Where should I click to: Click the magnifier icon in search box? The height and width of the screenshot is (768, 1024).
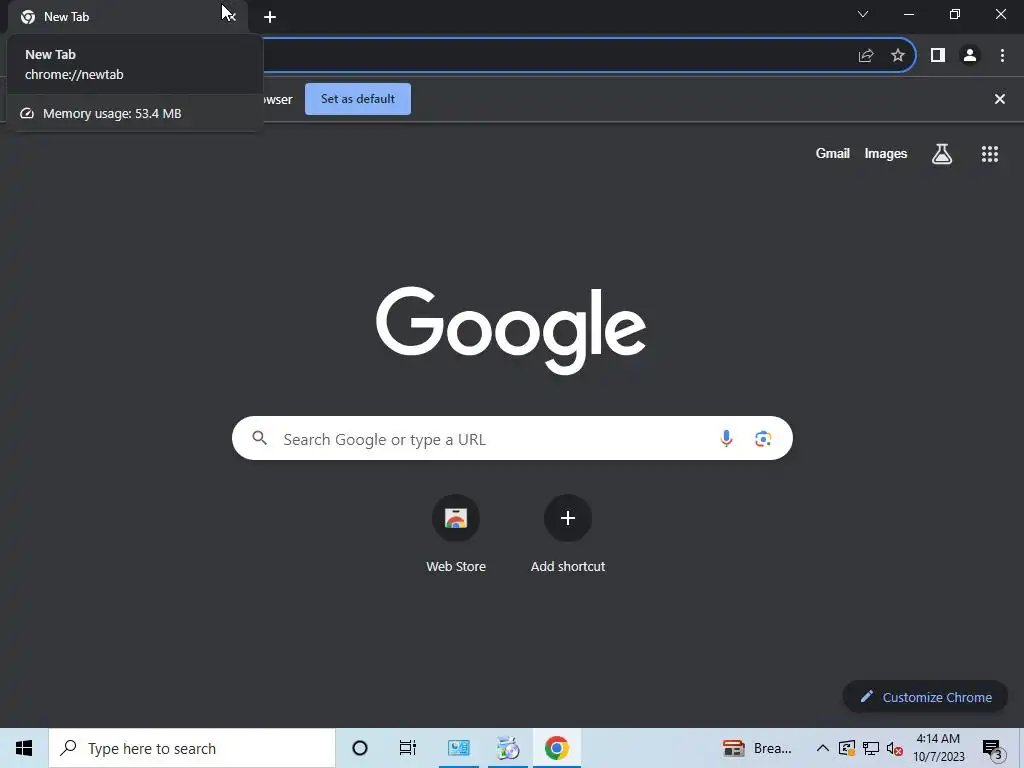coord(259,438)
